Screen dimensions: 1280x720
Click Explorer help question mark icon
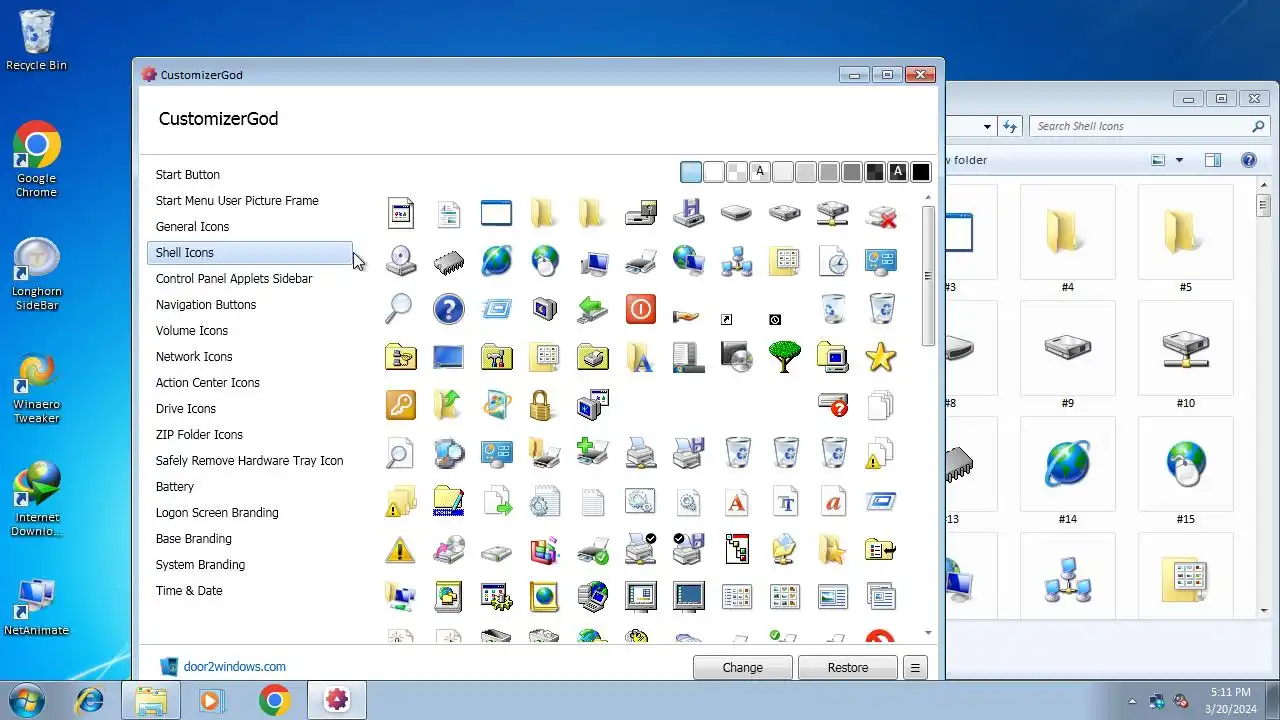click(x=1248, y=160)
